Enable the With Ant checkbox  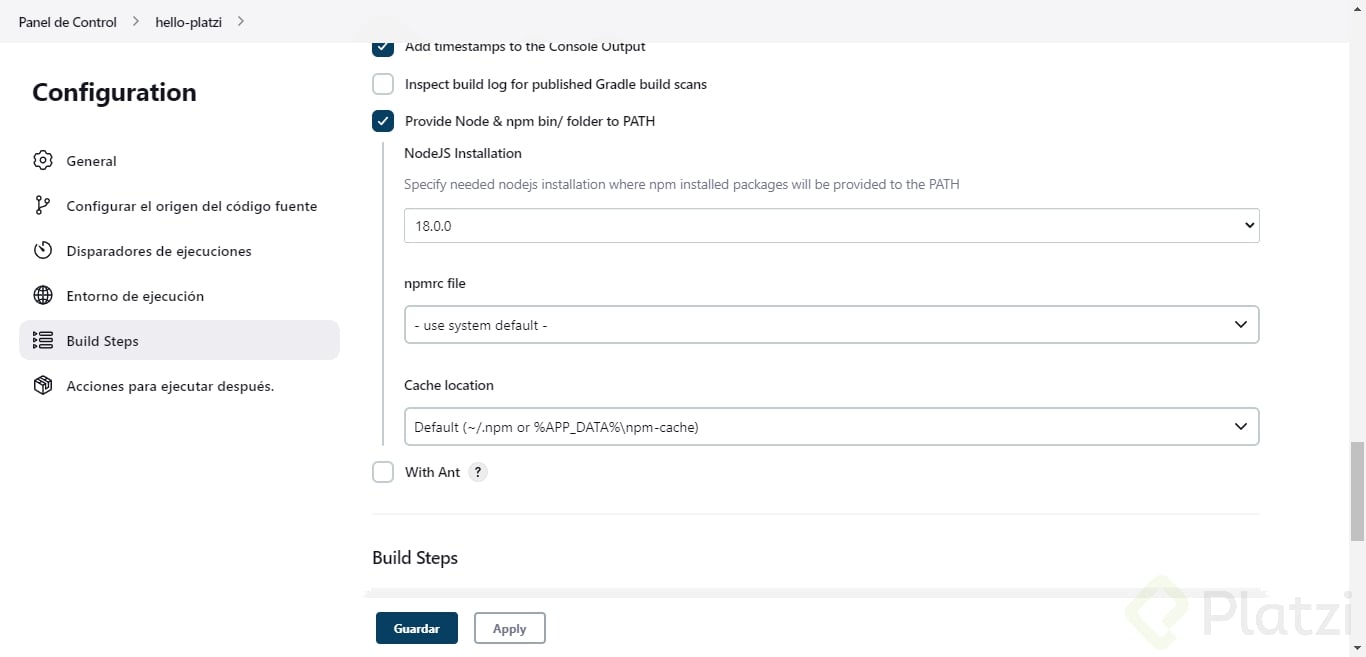click(383, 472)
